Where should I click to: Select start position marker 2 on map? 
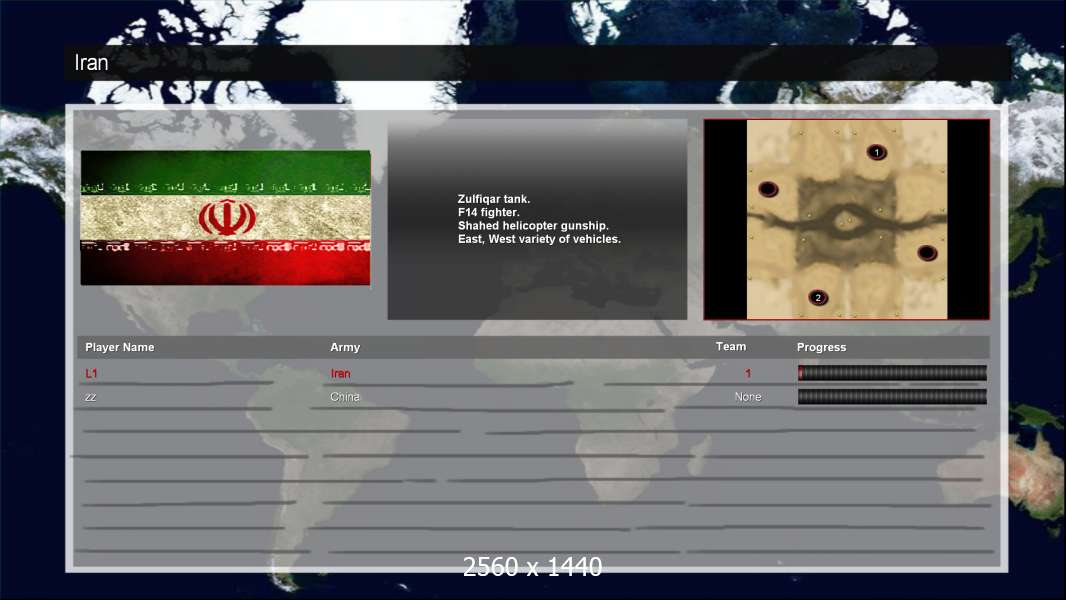818,298
